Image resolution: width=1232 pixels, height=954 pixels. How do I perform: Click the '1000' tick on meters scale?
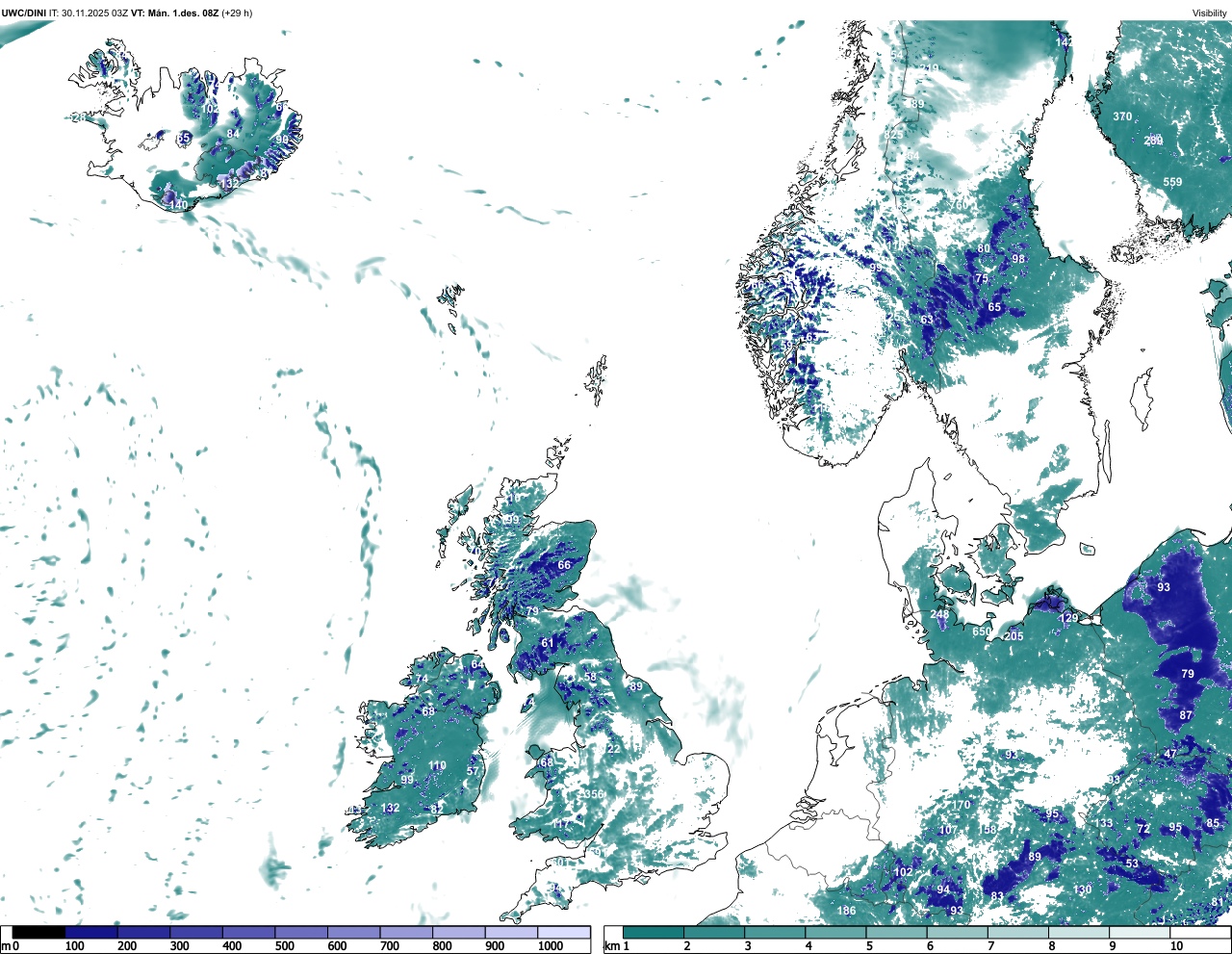(551, 946)
